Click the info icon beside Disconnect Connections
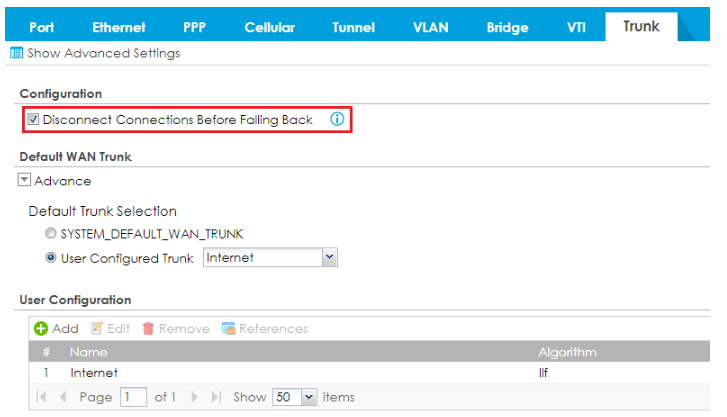This screenshot has height=417, width=727. (x=337, y=120)
